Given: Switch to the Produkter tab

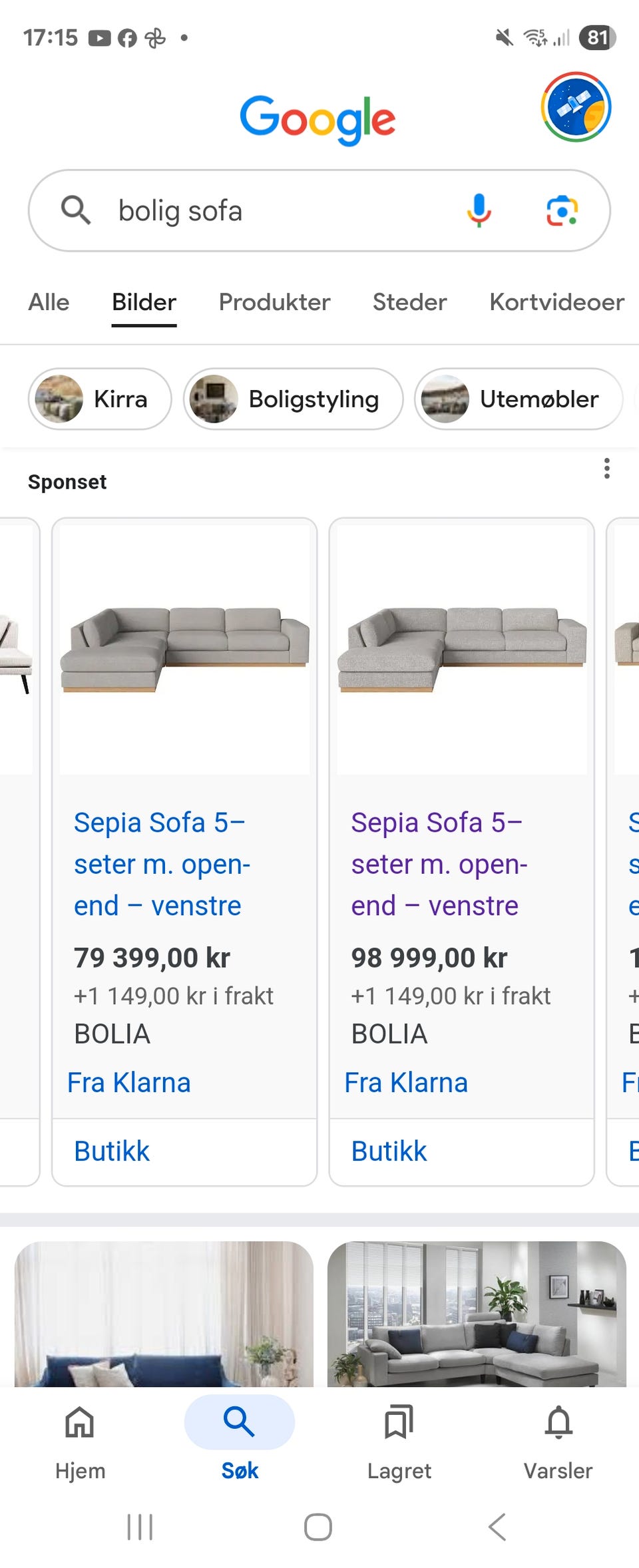Looking at the screenshot, I should coord(274,302).
